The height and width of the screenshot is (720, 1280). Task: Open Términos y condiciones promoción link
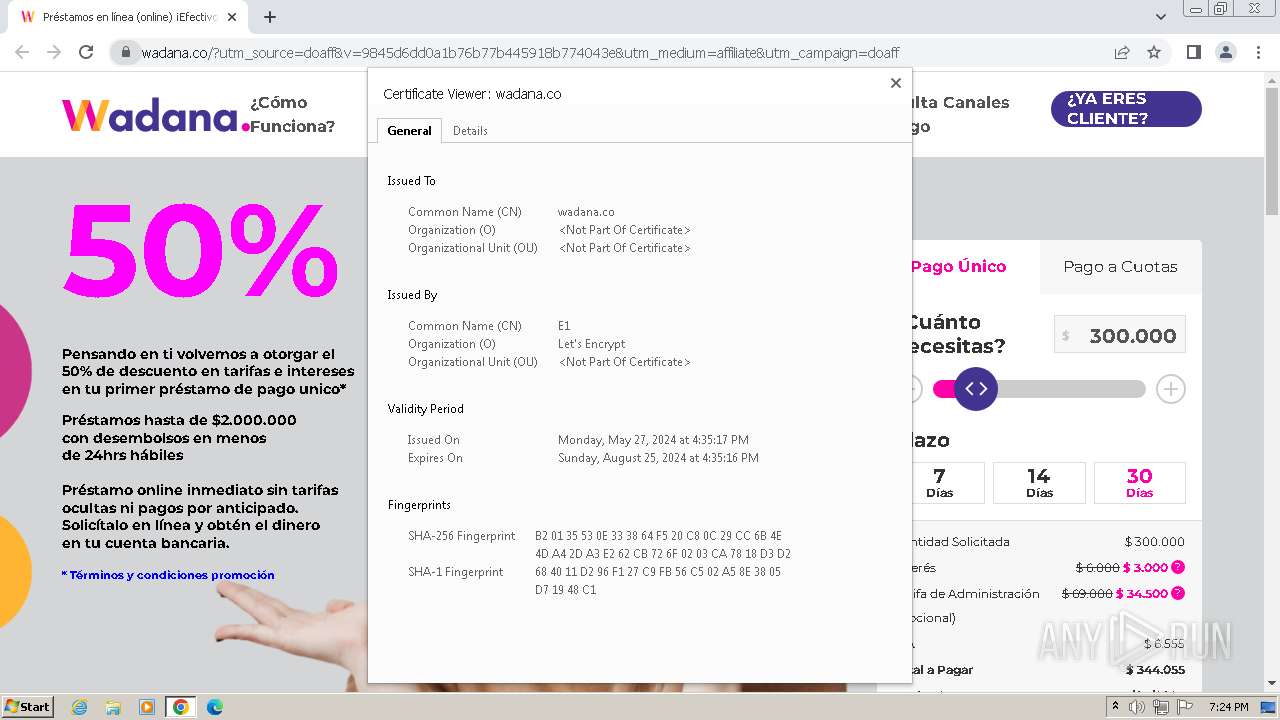168,575
